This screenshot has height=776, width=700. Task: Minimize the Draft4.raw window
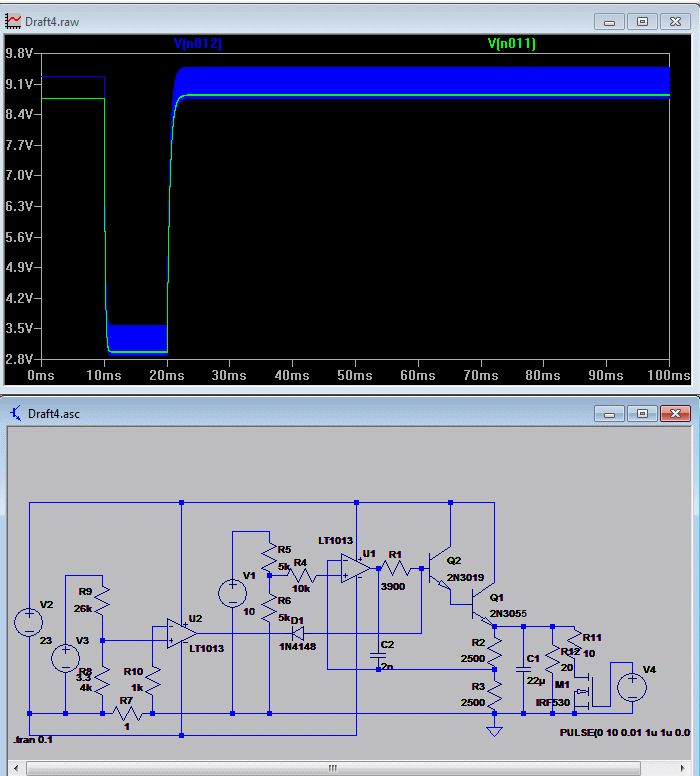point(609,22)
